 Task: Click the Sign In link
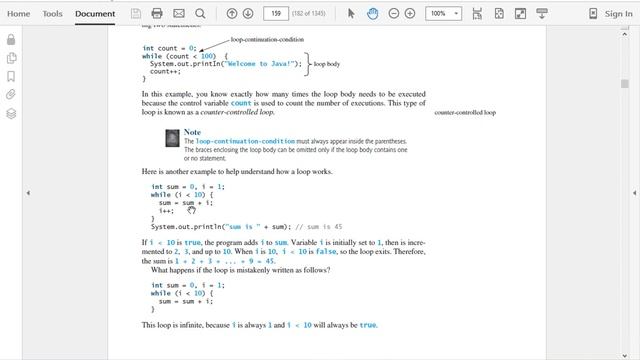pyautogui.click(x=618, y=13)
